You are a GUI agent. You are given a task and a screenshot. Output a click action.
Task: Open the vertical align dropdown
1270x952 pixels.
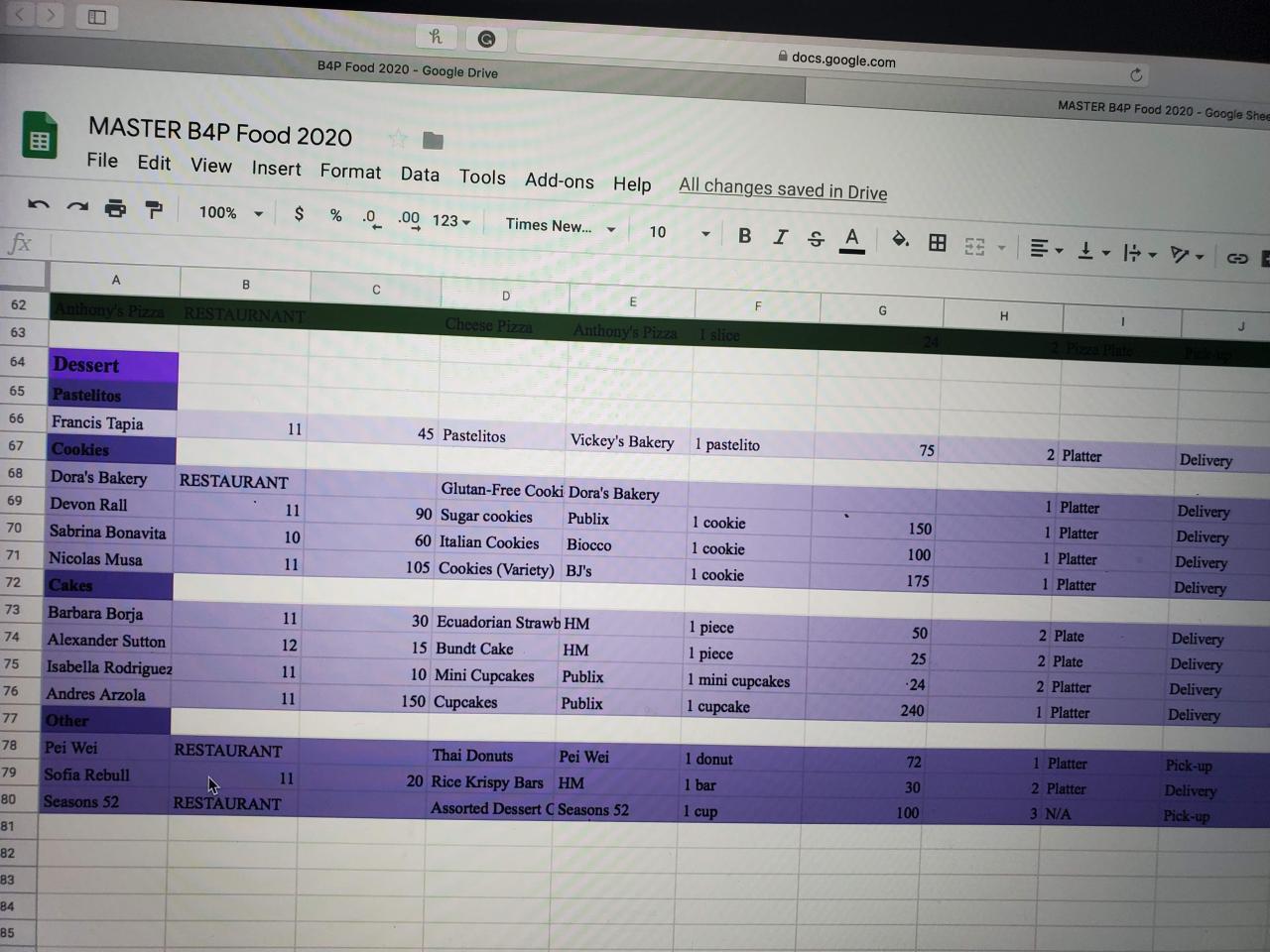click(1093, 252)
